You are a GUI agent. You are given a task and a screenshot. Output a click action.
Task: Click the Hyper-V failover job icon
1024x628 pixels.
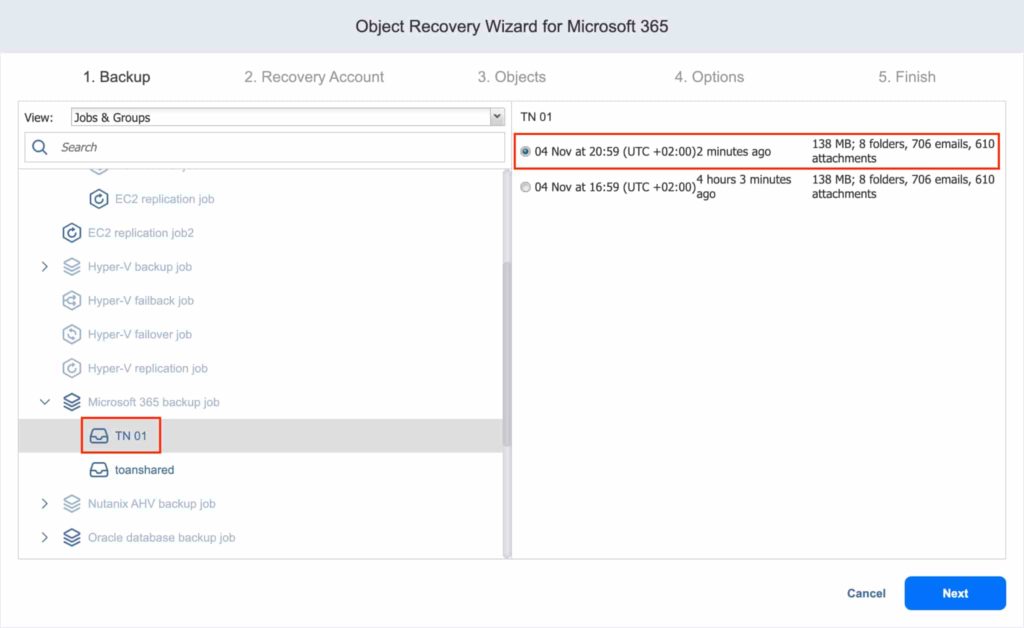(x=71, y=334)
